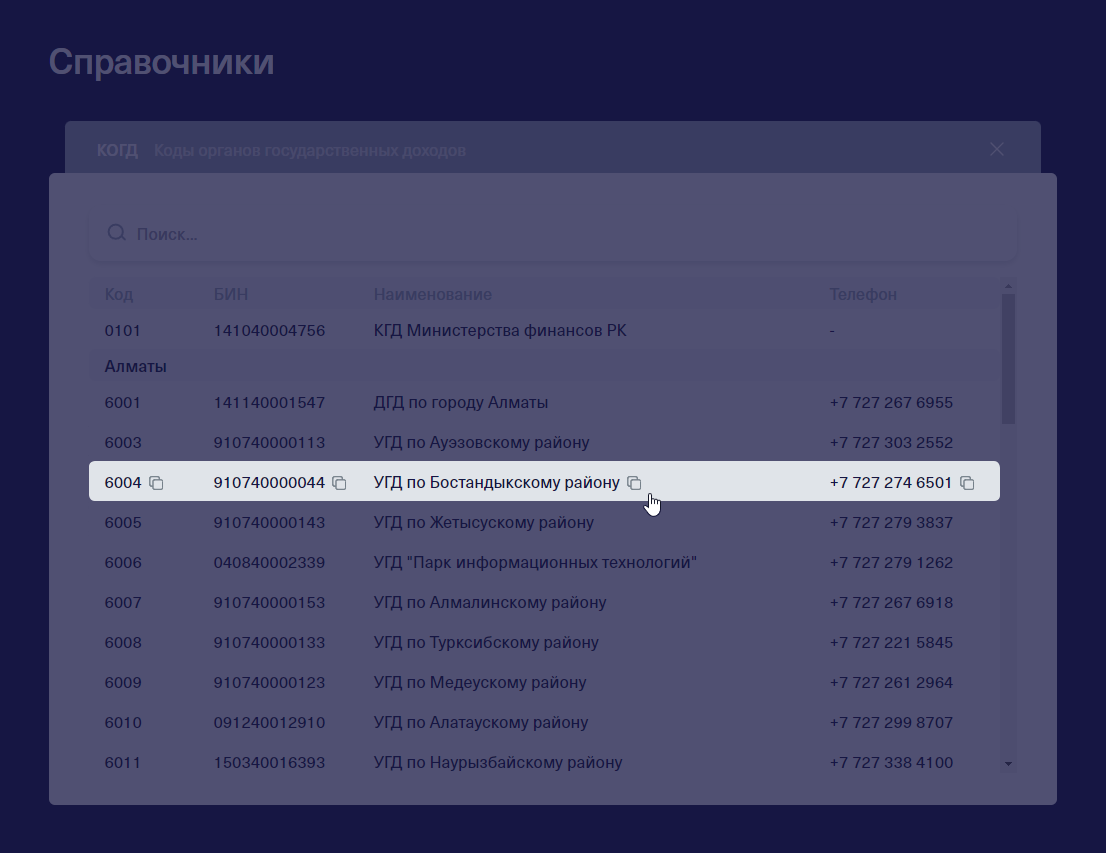Click the Справочники page heading
The width and height of the screenshot is (1106, 853).
click(x=162, y=62)
